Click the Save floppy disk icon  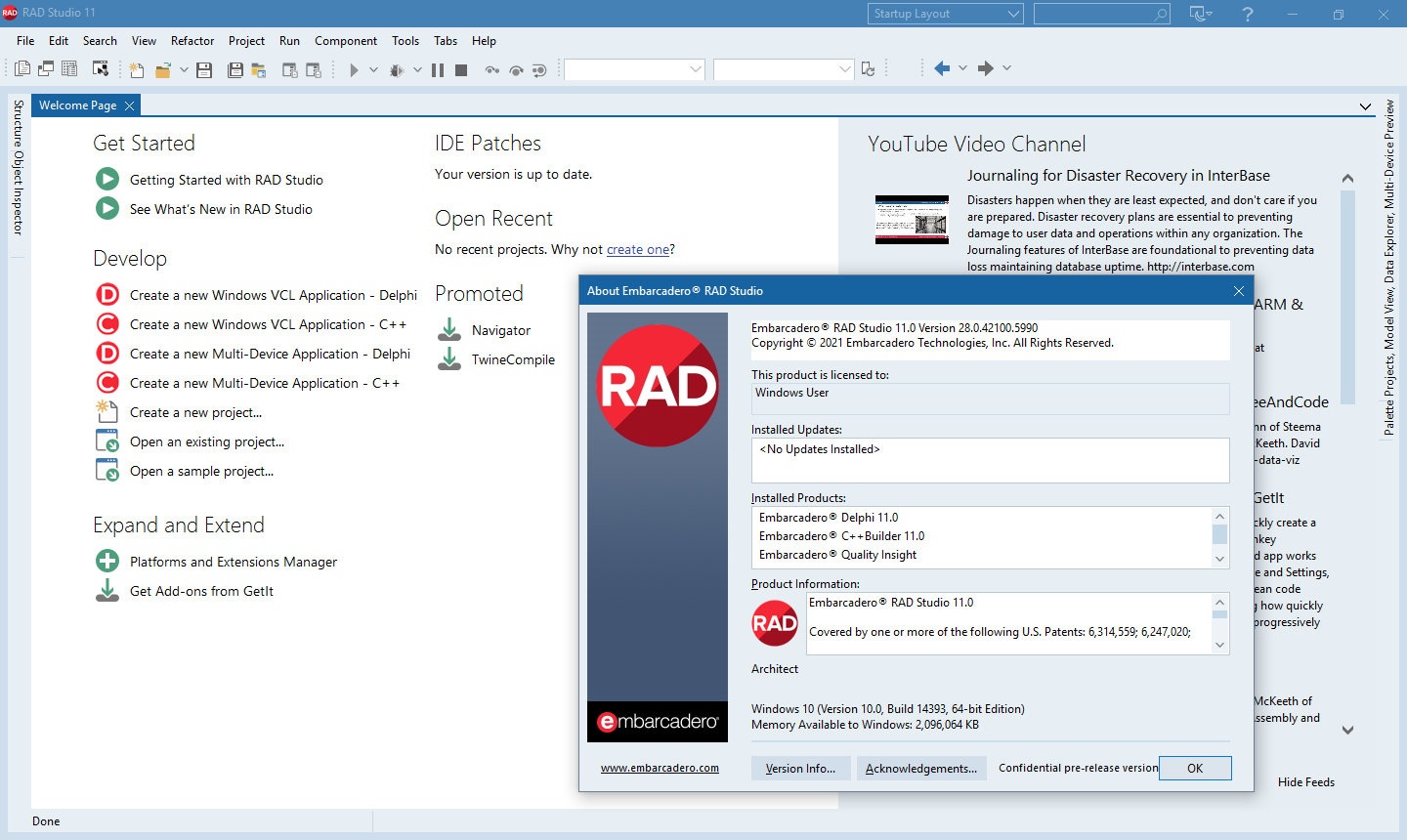pyautogui.click(x=204, y=69)
